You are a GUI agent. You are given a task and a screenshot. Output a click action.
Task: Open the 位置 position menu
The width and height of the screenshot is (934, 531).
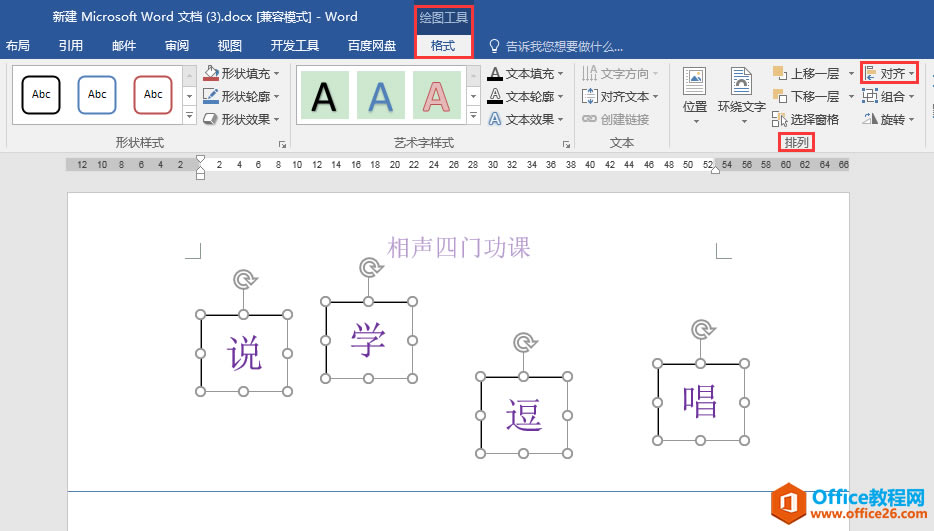click(695, 96)
